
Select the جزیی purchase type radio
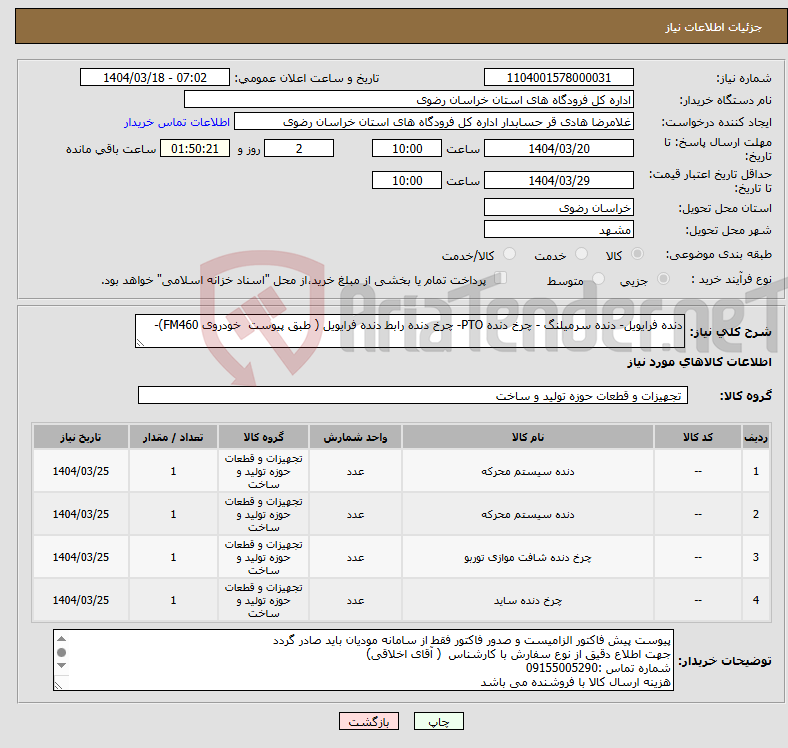click(x=663, y=279)
